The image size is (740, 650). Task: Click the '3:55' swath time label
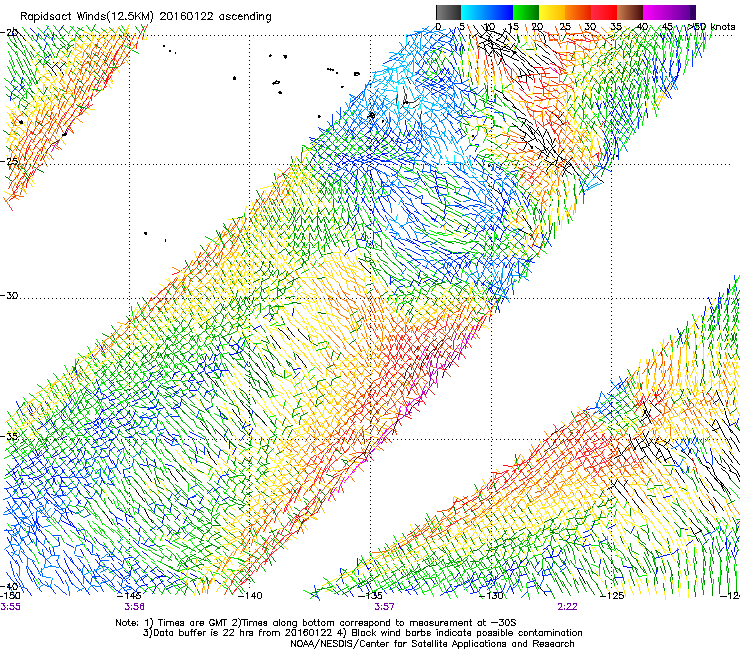point(10,607)
